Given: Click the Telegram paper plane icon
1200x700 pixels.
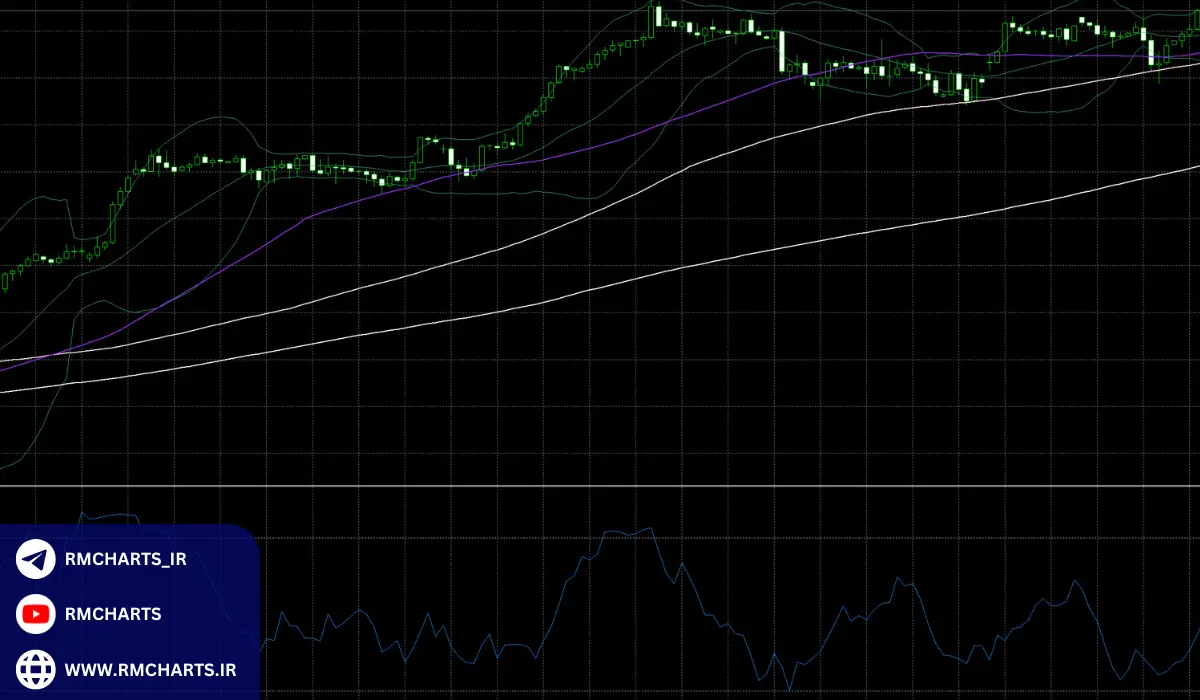Looking at the screenshot, I should click(x=36, y=559).
